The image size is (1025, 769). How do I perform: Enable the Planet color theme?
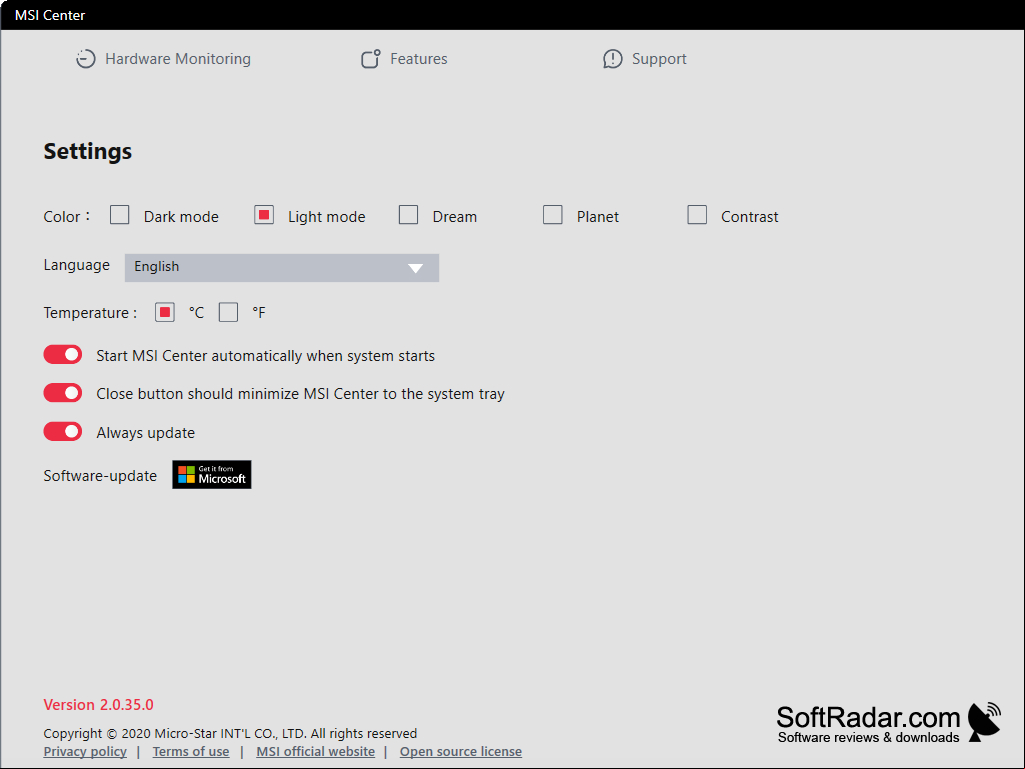coord(553,214)
